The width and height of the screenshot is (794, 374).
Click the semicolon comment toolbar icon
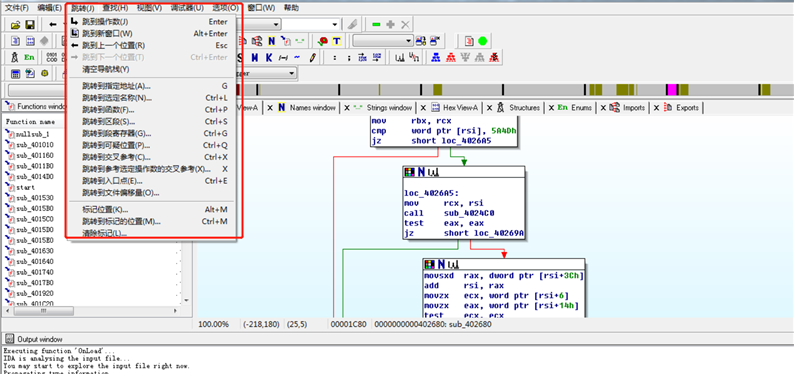(x=349, y=57)
